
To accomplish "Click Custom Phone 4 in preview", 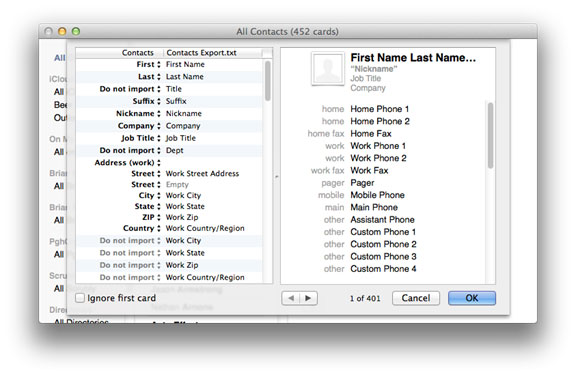I will click(x=383, y=269).
